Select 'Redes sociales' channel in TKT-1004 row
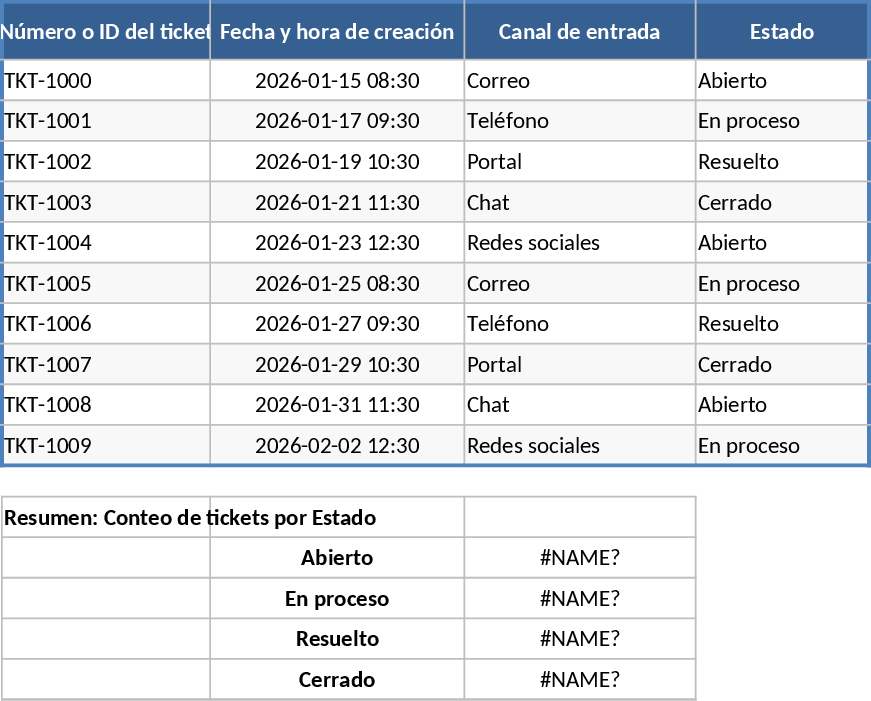871x701 pixels. 579,243
